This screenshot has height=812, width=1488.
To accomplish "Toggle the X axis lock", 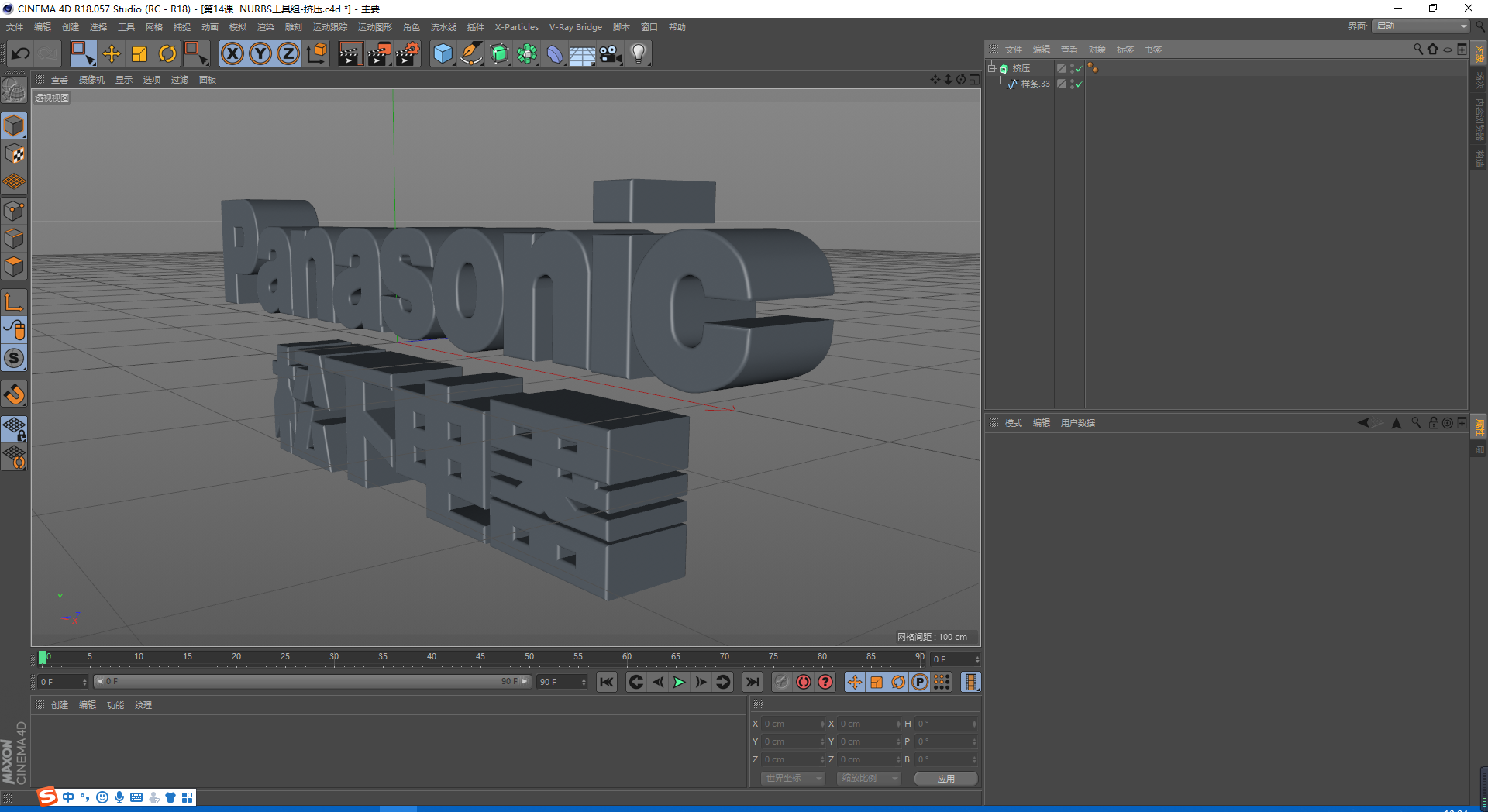I will click(x=232, y=53).
